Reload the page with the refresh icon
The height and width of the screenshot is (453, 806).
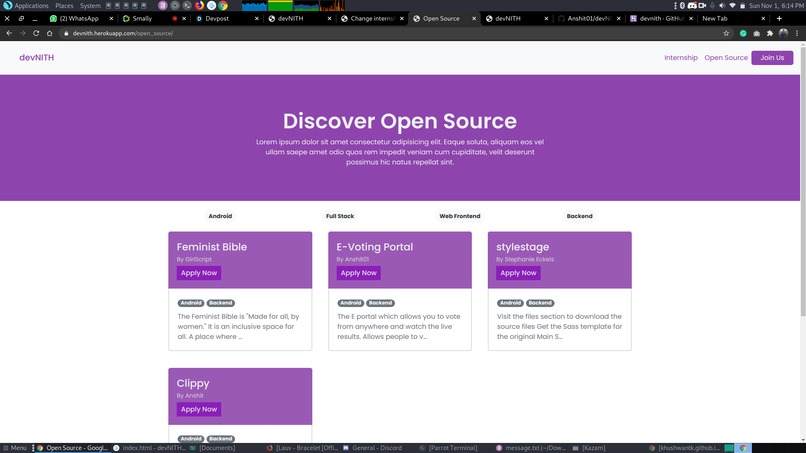pos(36,33)
